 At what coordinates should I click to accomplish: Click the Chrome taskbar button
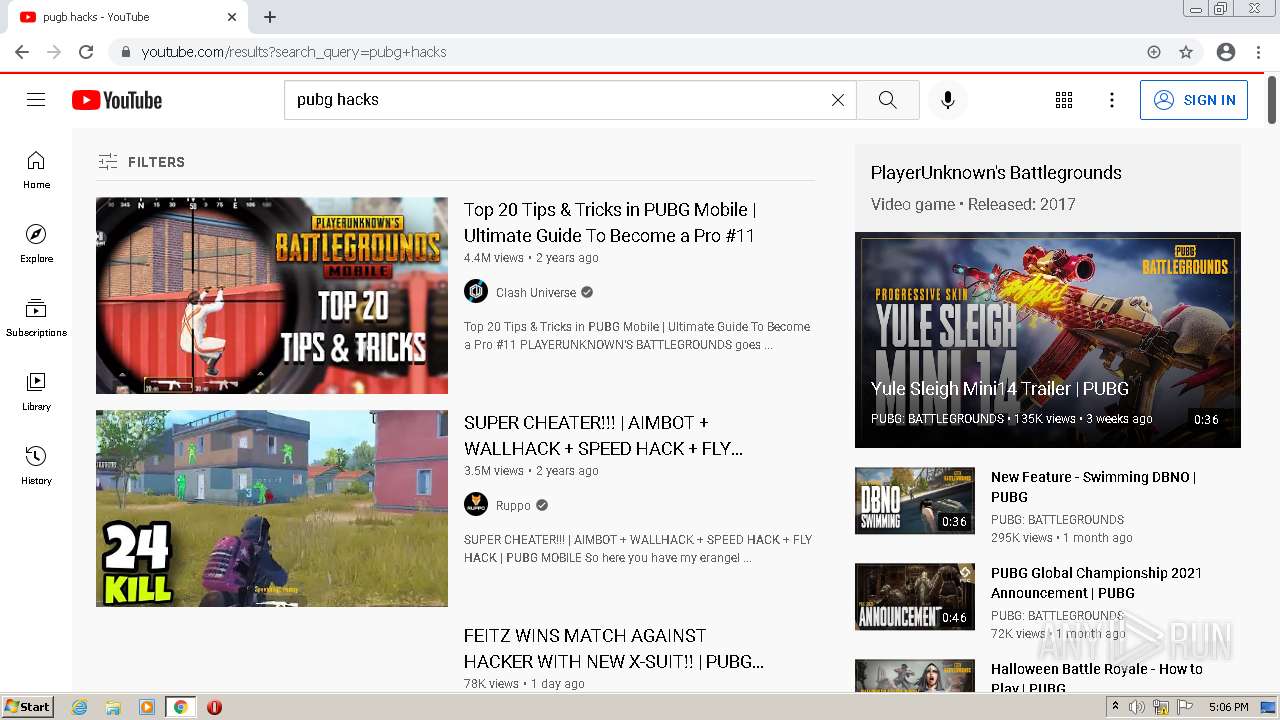(180, 707)
